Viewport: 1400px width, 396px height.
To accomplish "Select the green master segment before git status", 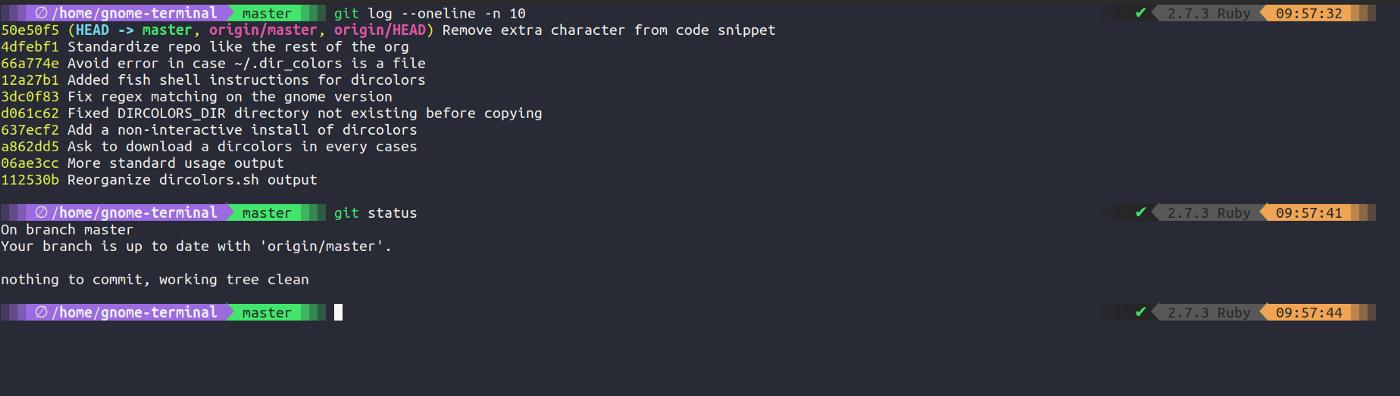I will click(266, 213).
